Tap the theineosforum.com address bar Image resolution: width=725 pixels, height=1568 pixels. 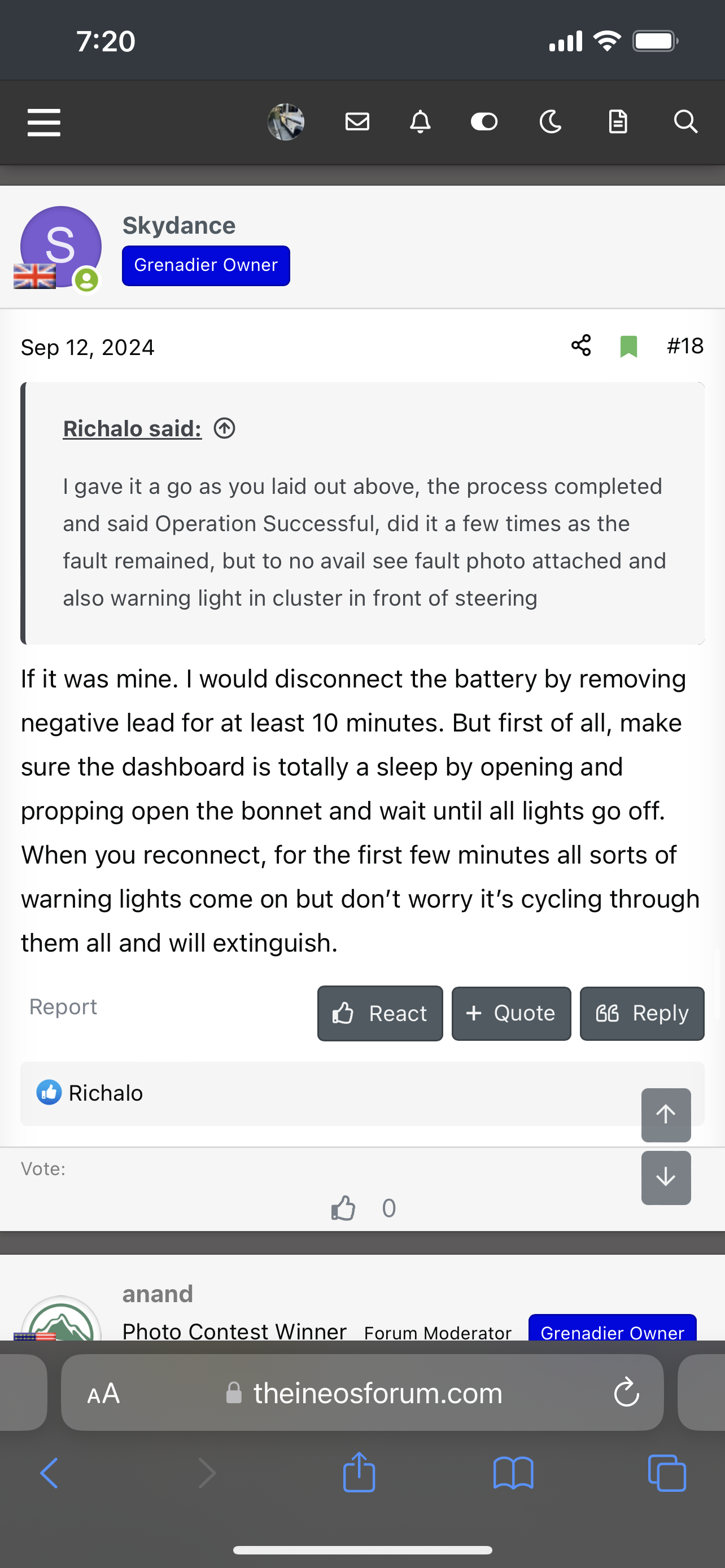pyautogui.click(x=377, y=1392)
